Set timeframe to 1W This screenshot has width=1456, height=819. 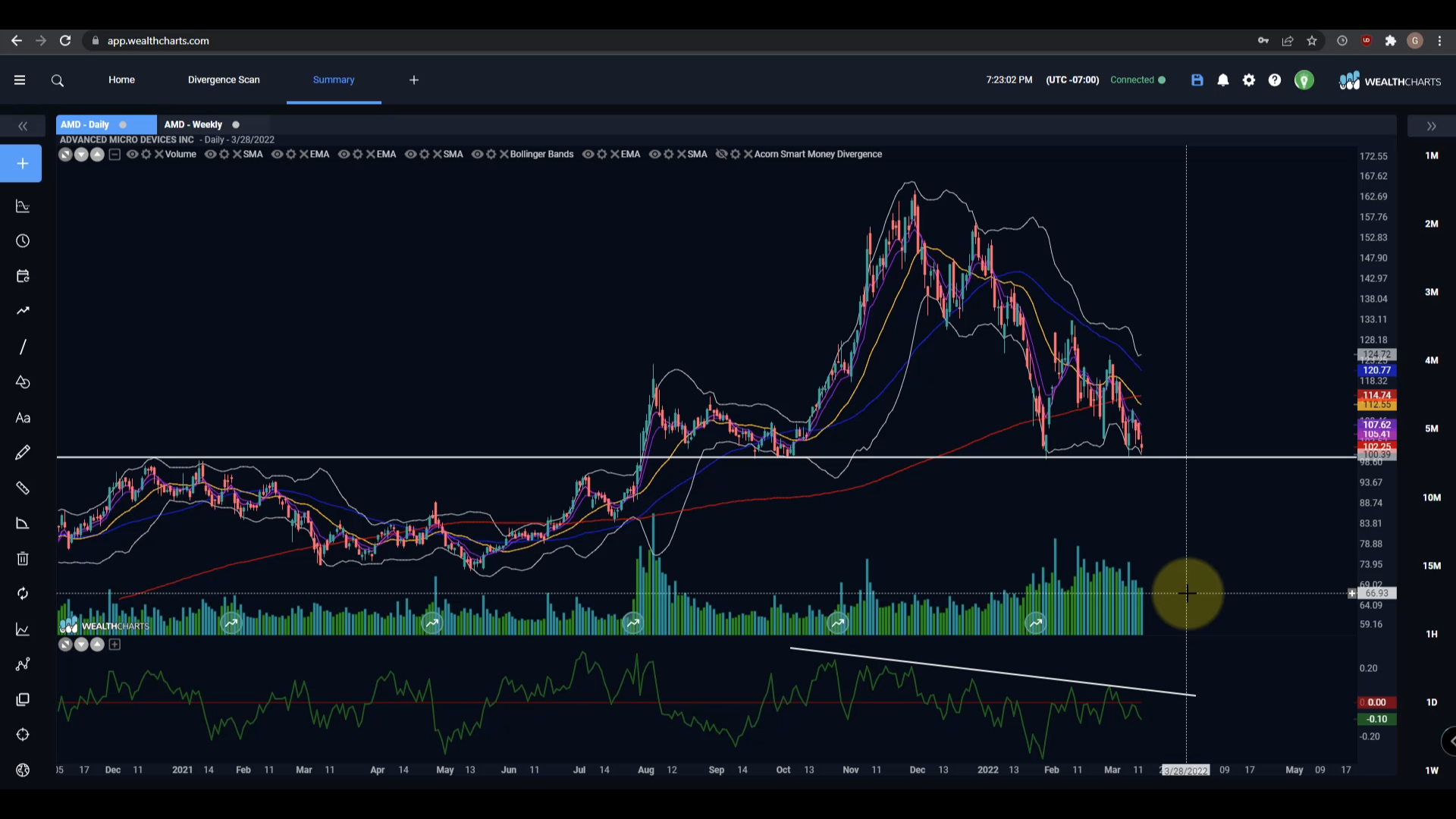coord(1432,770)
